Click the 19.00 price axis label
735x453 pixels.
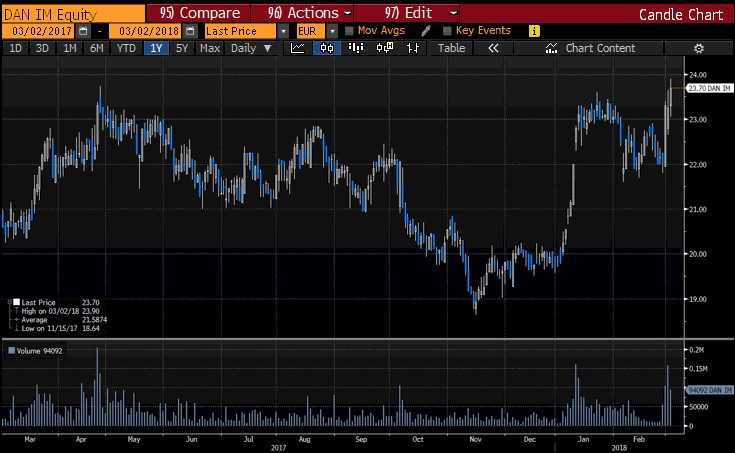click(x=698, y=299)
